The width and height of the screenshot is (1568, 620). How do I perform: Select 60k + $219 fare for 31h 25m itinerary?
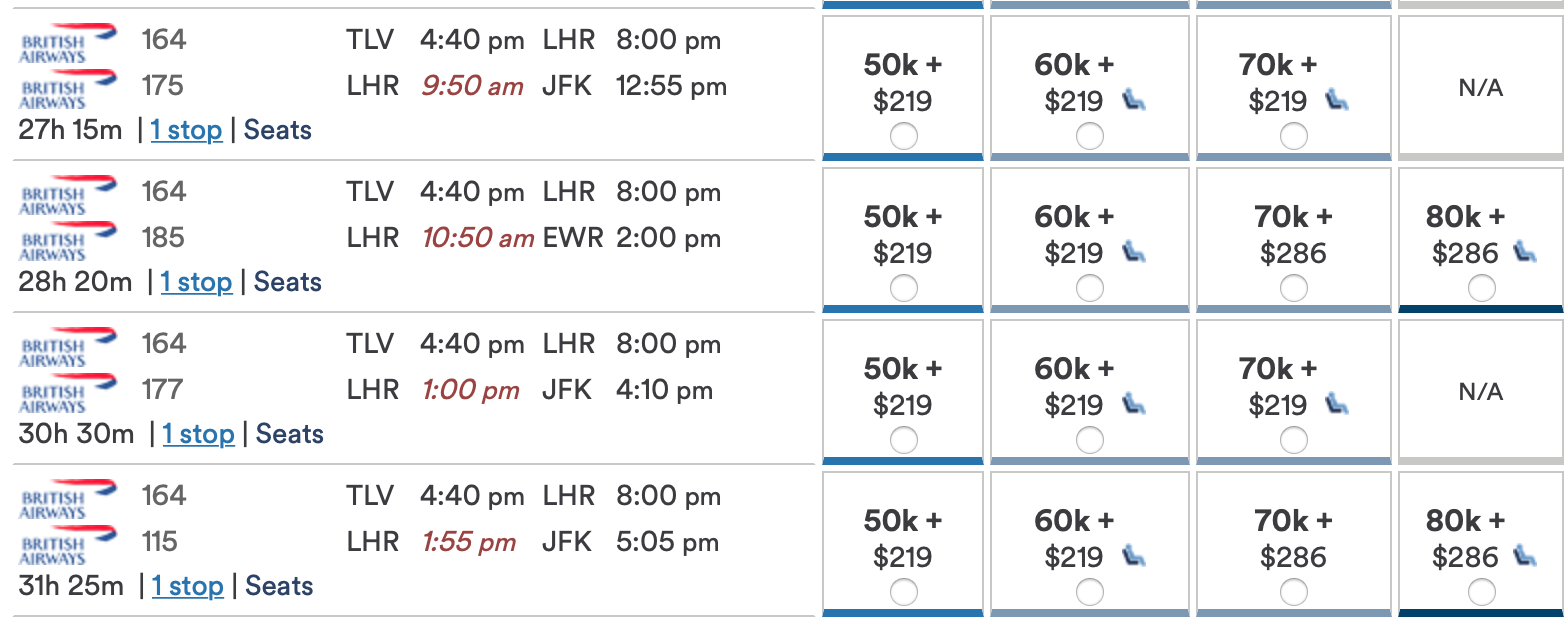(1089, 592)
